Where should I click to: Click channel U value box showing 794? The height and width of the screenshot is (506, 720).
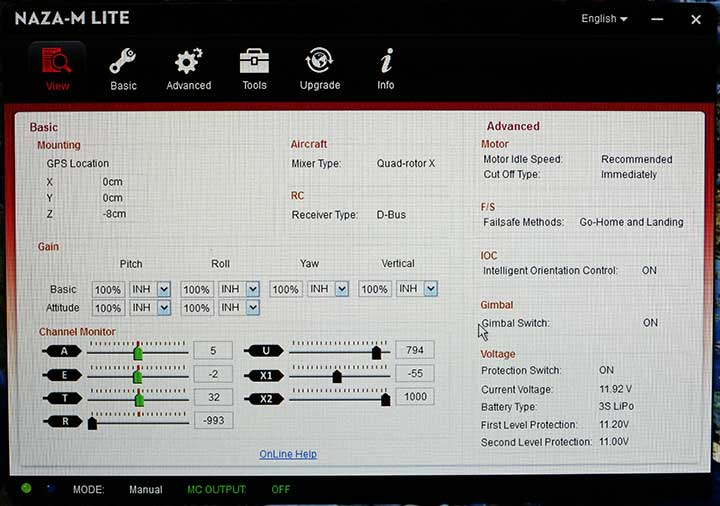point(415,350)
